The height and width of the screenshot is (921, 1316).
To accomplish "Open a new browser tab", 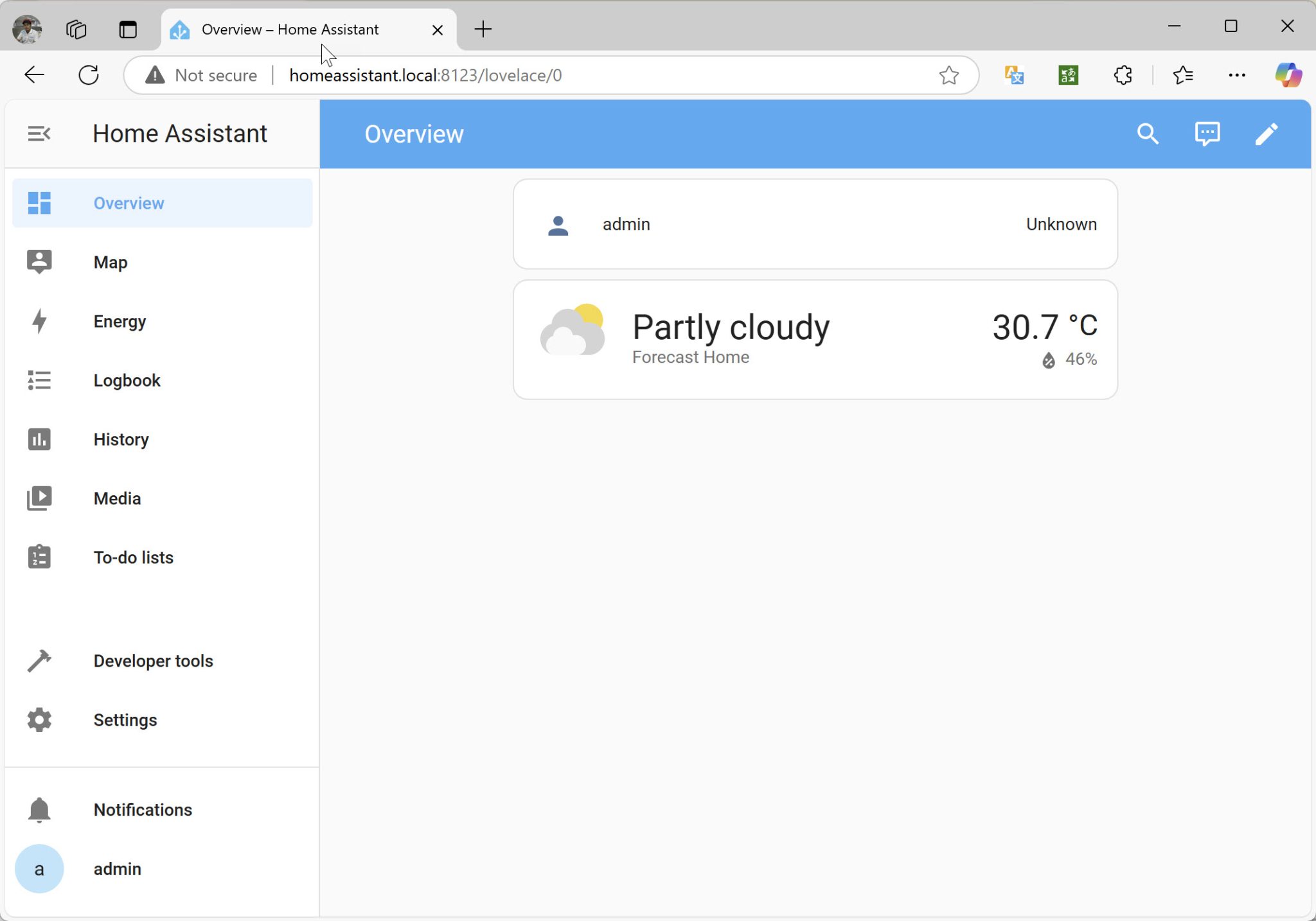I will point(483,29).
